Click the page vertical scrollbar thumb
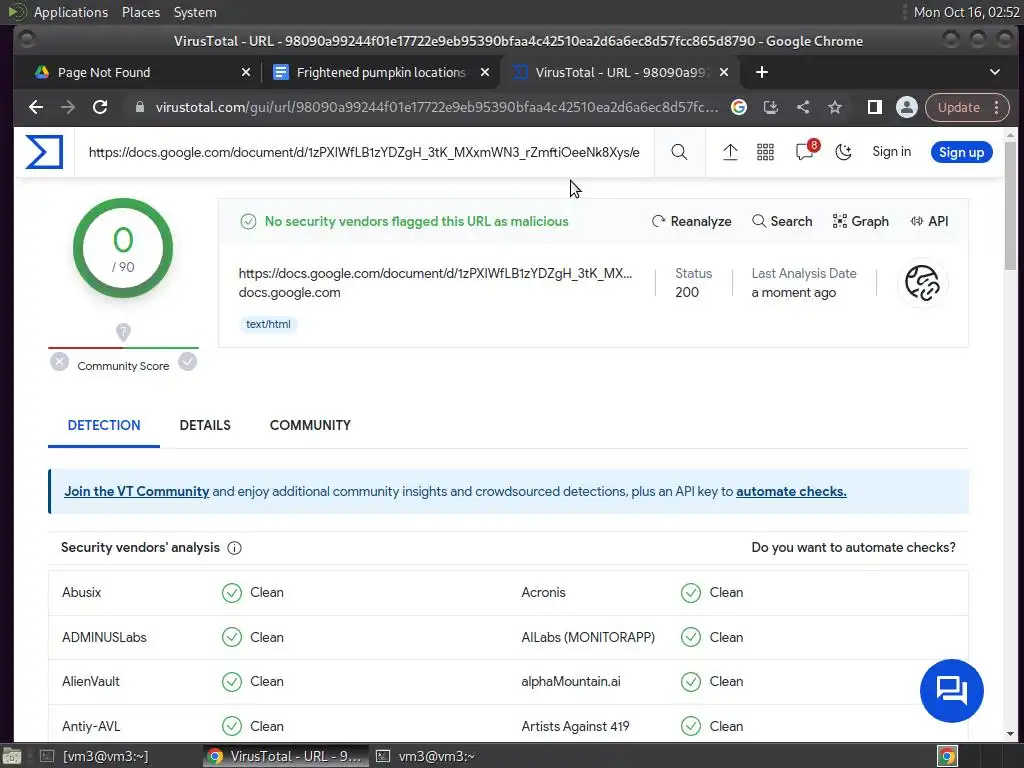Image resolution: width=1024 pixels, height=768 pixels. [1010, 206]
